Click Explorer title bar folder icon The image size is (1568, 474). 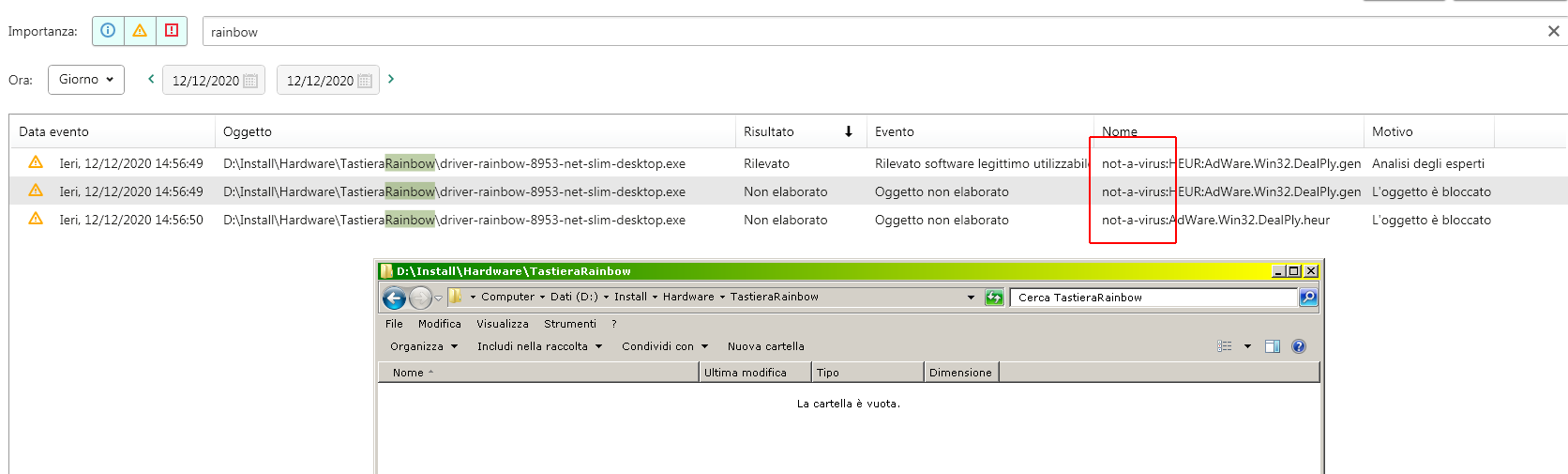pyautogui.click(x=385, y=271)
